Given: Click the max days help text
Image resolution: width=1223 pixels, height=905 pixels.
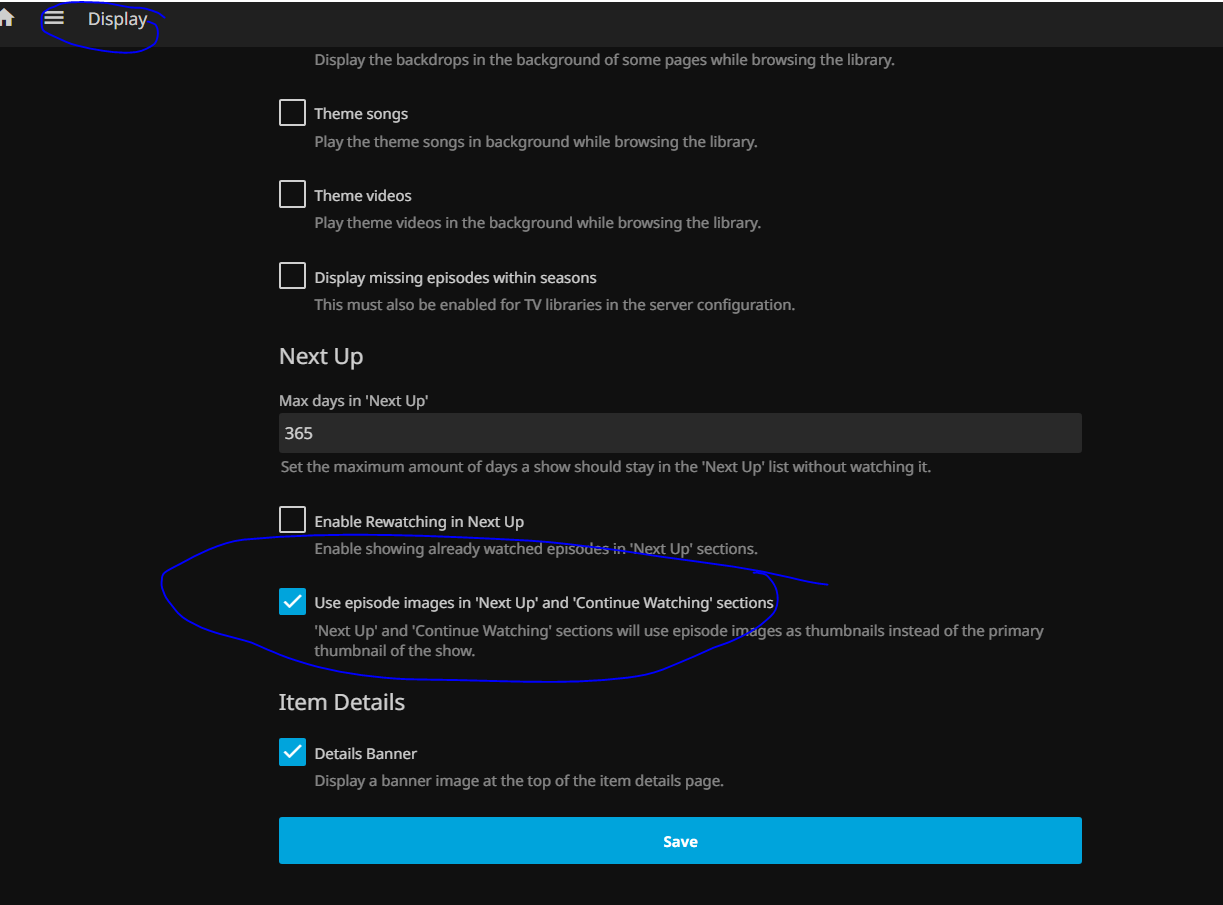Looking at the screenshot, I should pyautogui.click(x=604, y=467).
